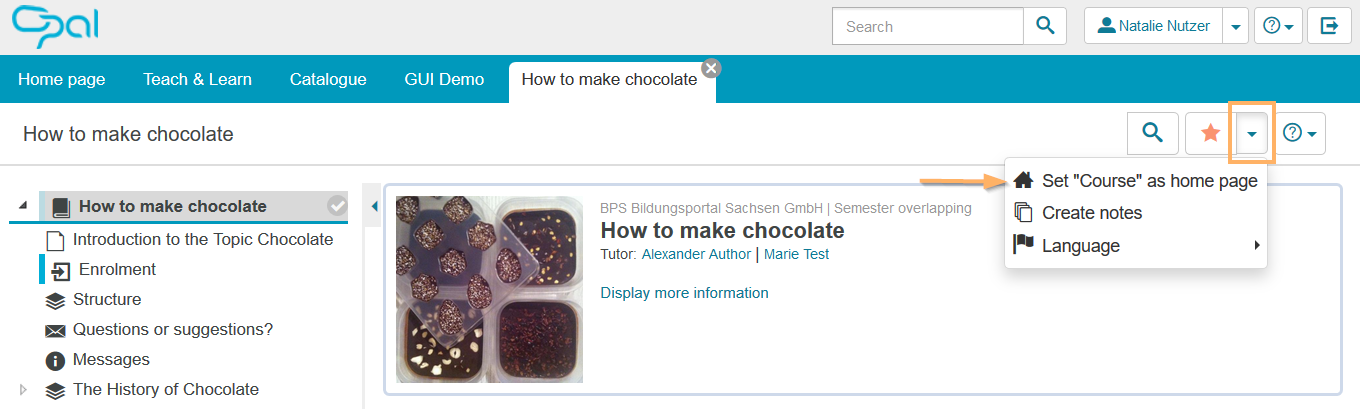Choose Create notes from the menu
Screen dimensions: 1360x409
pyautogui.click(x=1091, y=213)
